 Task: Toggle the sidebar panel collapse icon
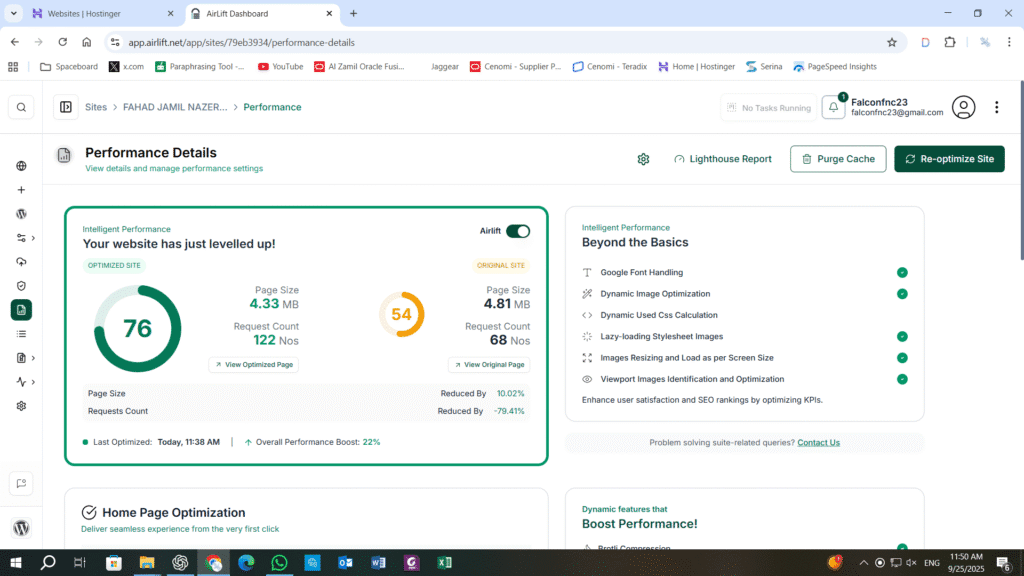coord(66,107)
